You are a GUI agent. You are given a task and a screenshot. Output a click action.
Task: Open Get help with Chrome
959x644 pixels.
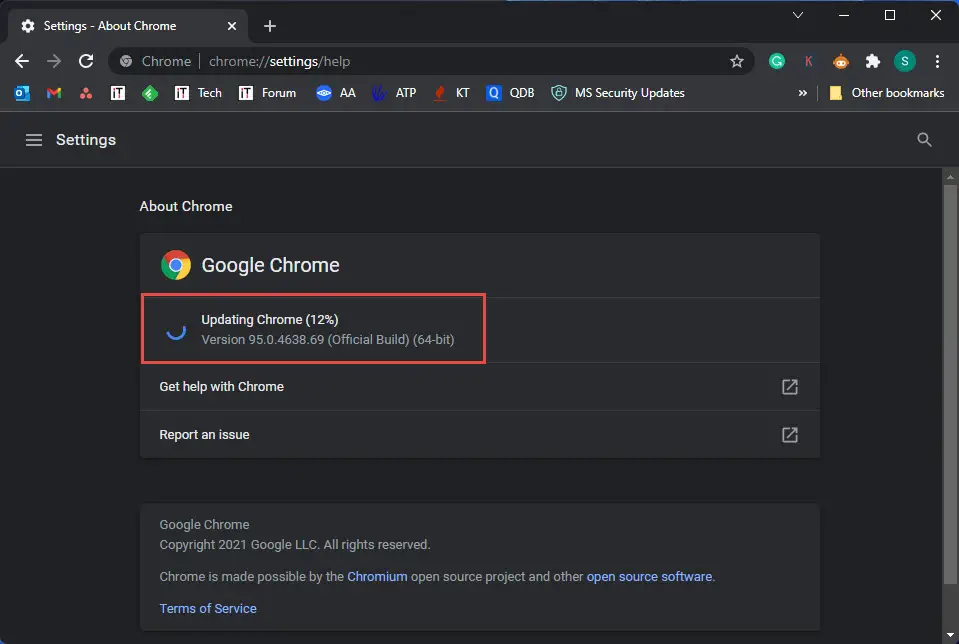pos(480,387)
